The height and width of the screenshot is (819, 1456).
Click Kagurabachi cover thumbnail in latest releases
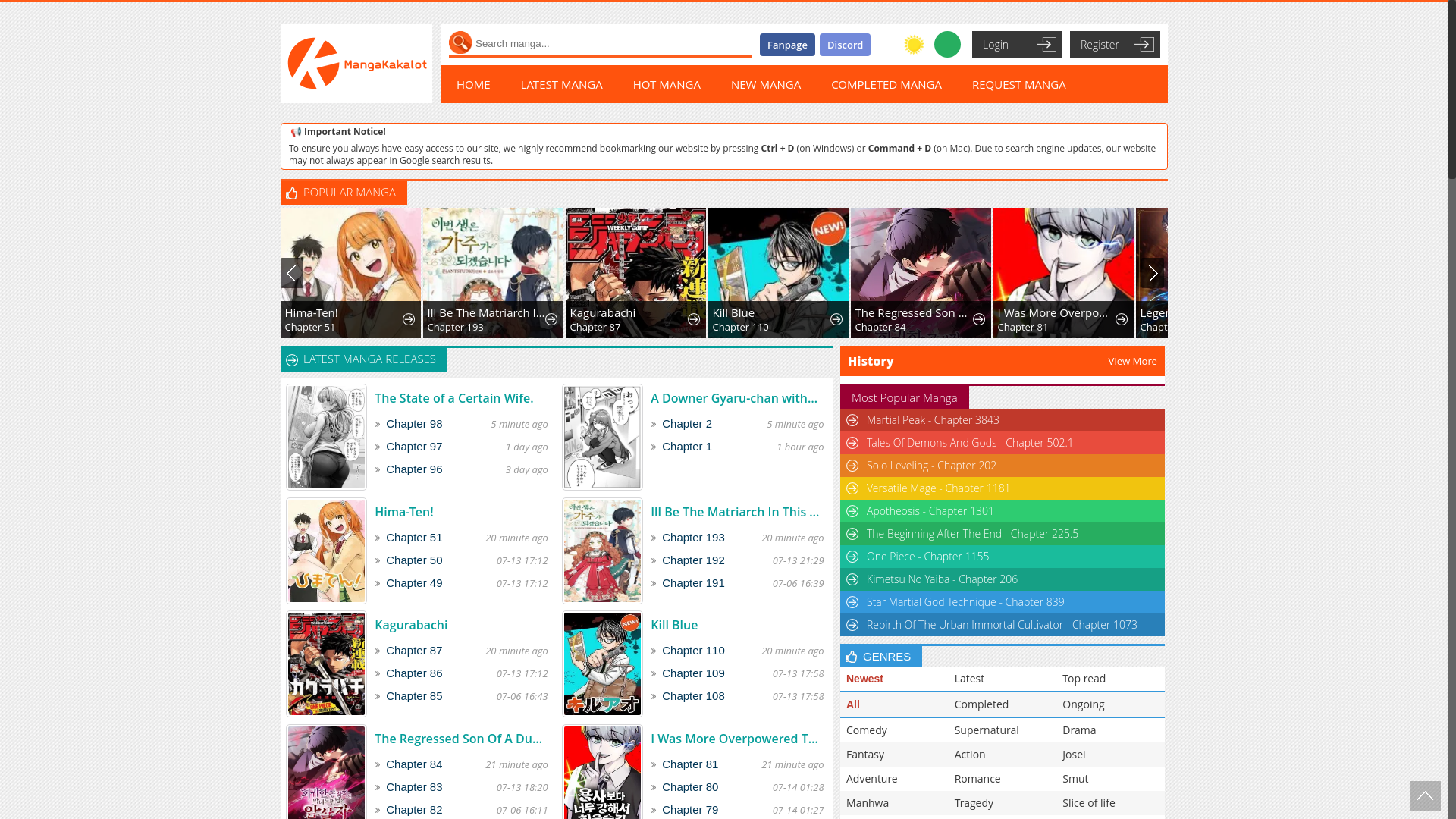point(326,664)
